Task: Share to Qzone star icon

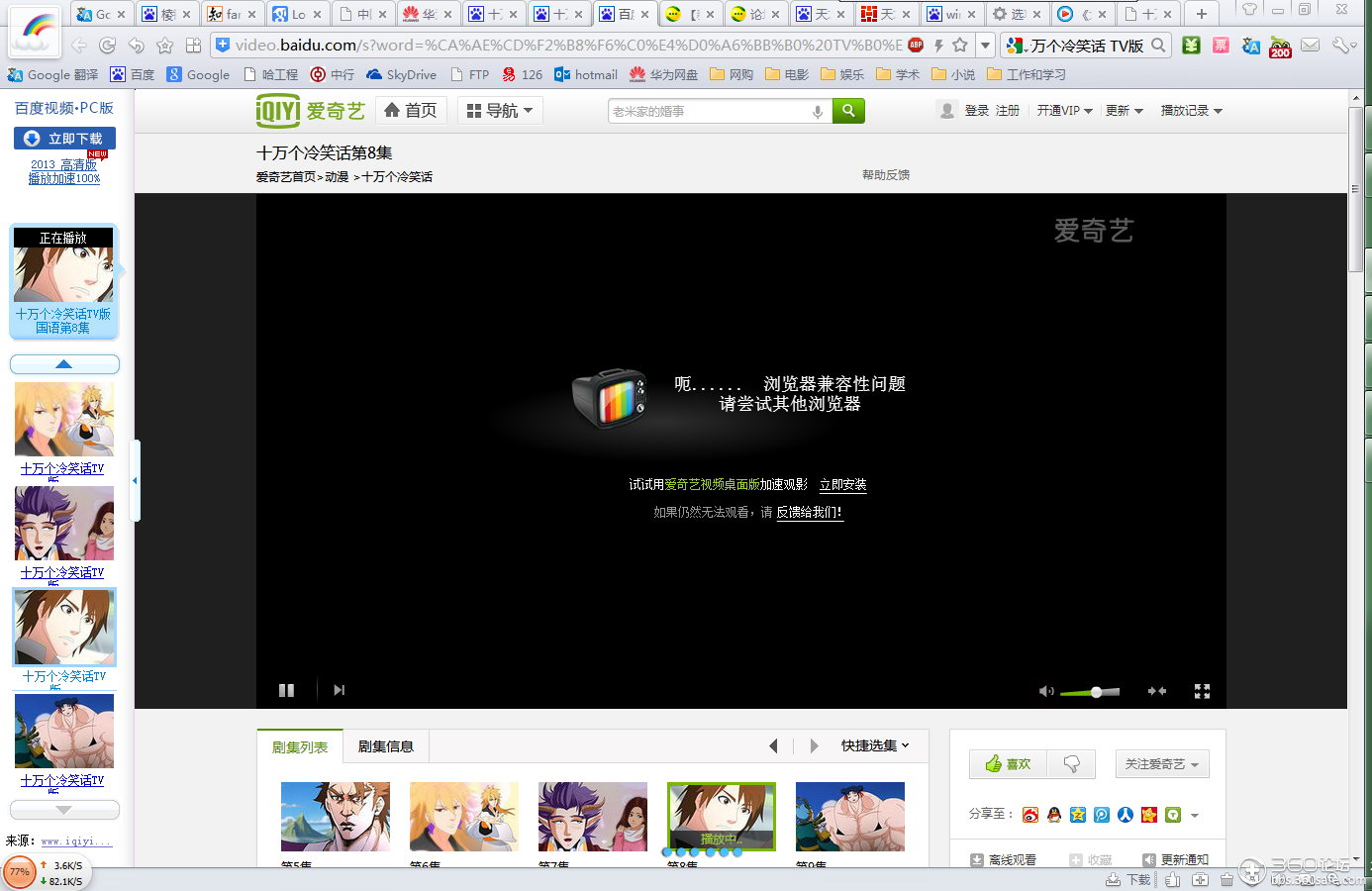Action: coord(1078,815)
